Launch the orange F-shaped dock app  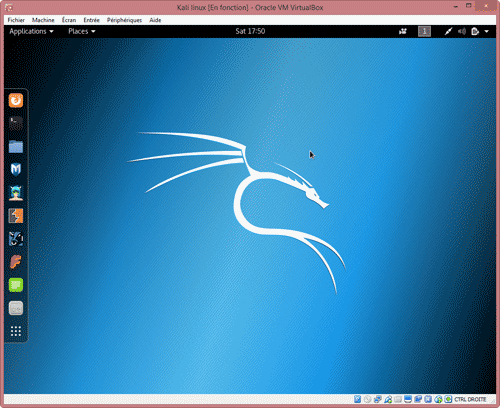point(16,262)
